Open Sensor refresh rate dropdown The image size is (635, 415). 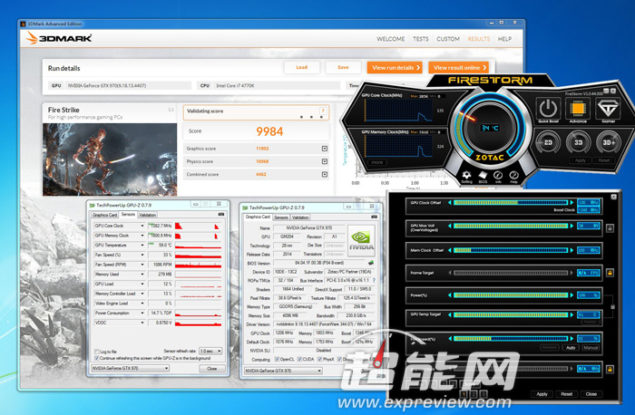[211, 351]
